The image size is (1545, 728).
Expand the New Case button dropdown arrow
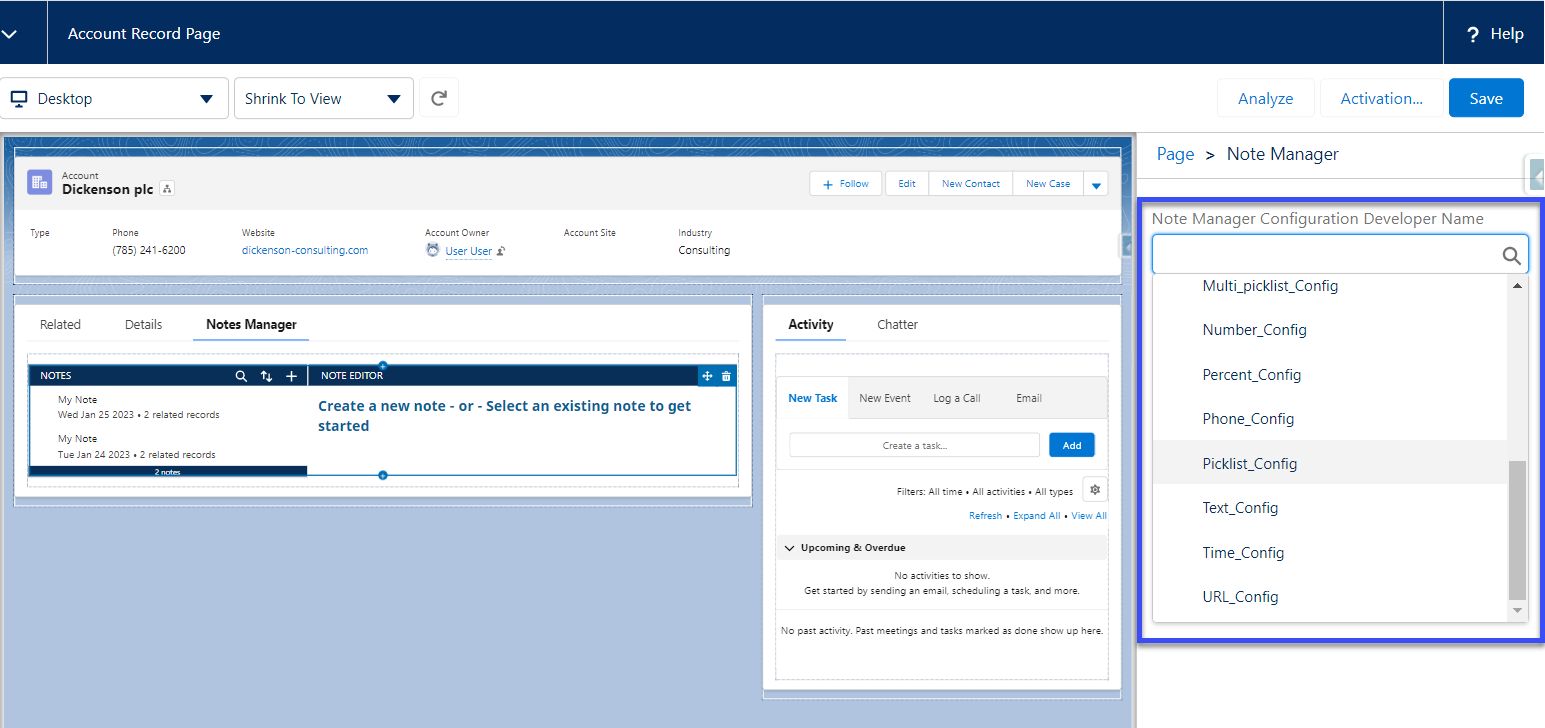tap(1096, 183)
